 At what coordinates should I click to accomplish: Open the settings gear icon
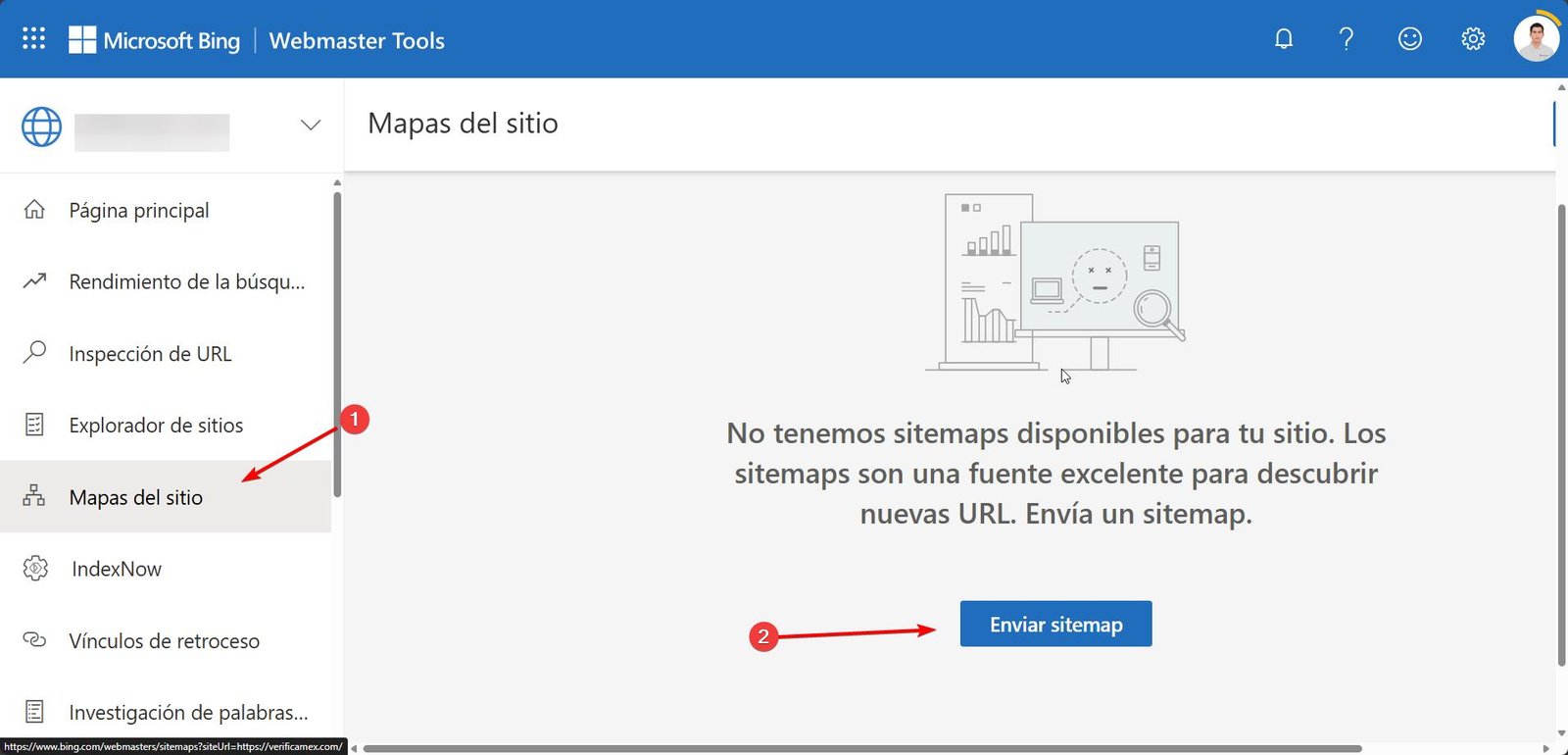(x=1473, y=39)
